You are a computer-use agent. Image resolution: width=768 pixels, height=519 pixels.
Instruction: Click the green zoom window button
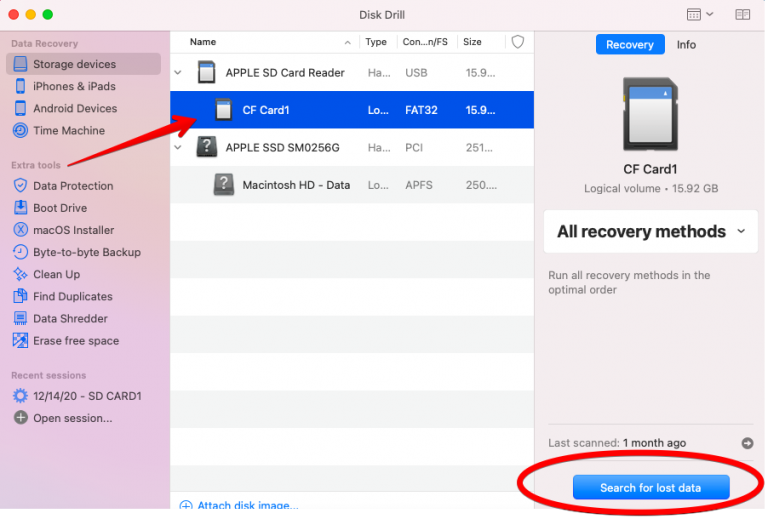[48, 15]
